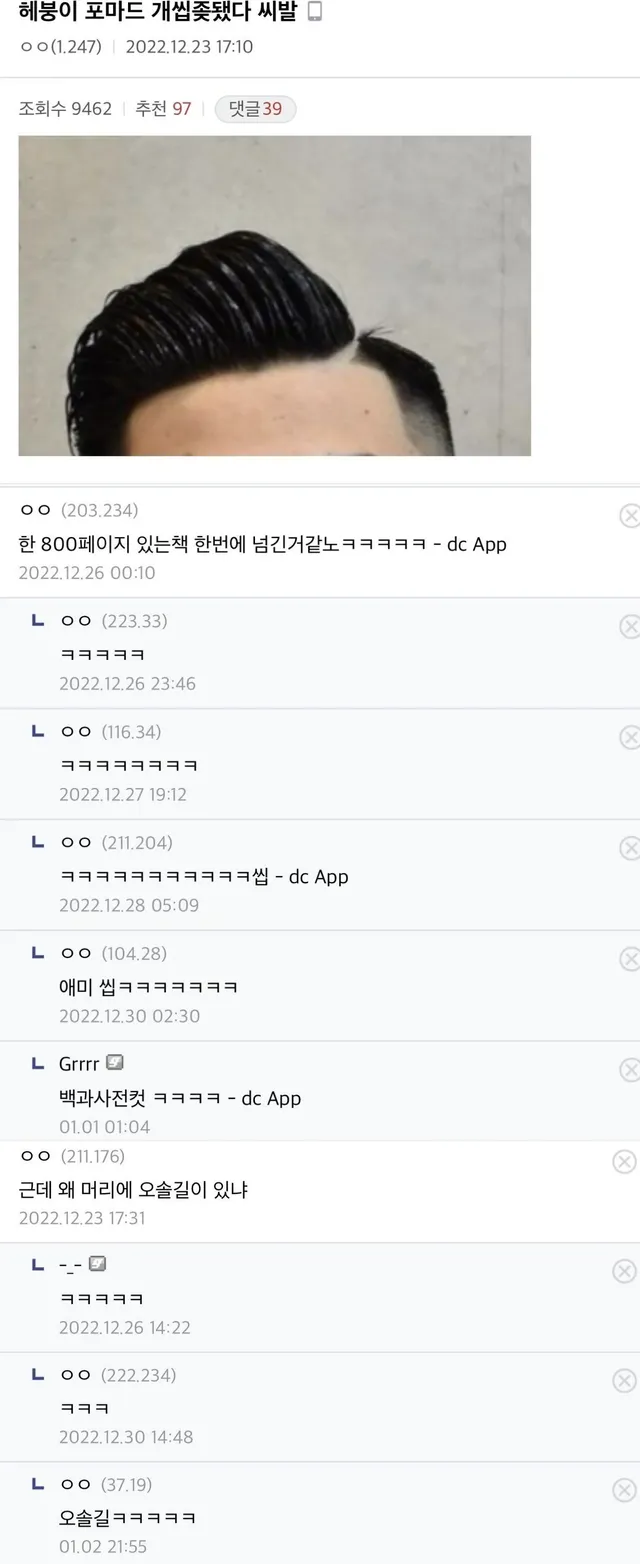
Task: Click X icon on 222.234 reply
Action: (x=624, y=1381)
